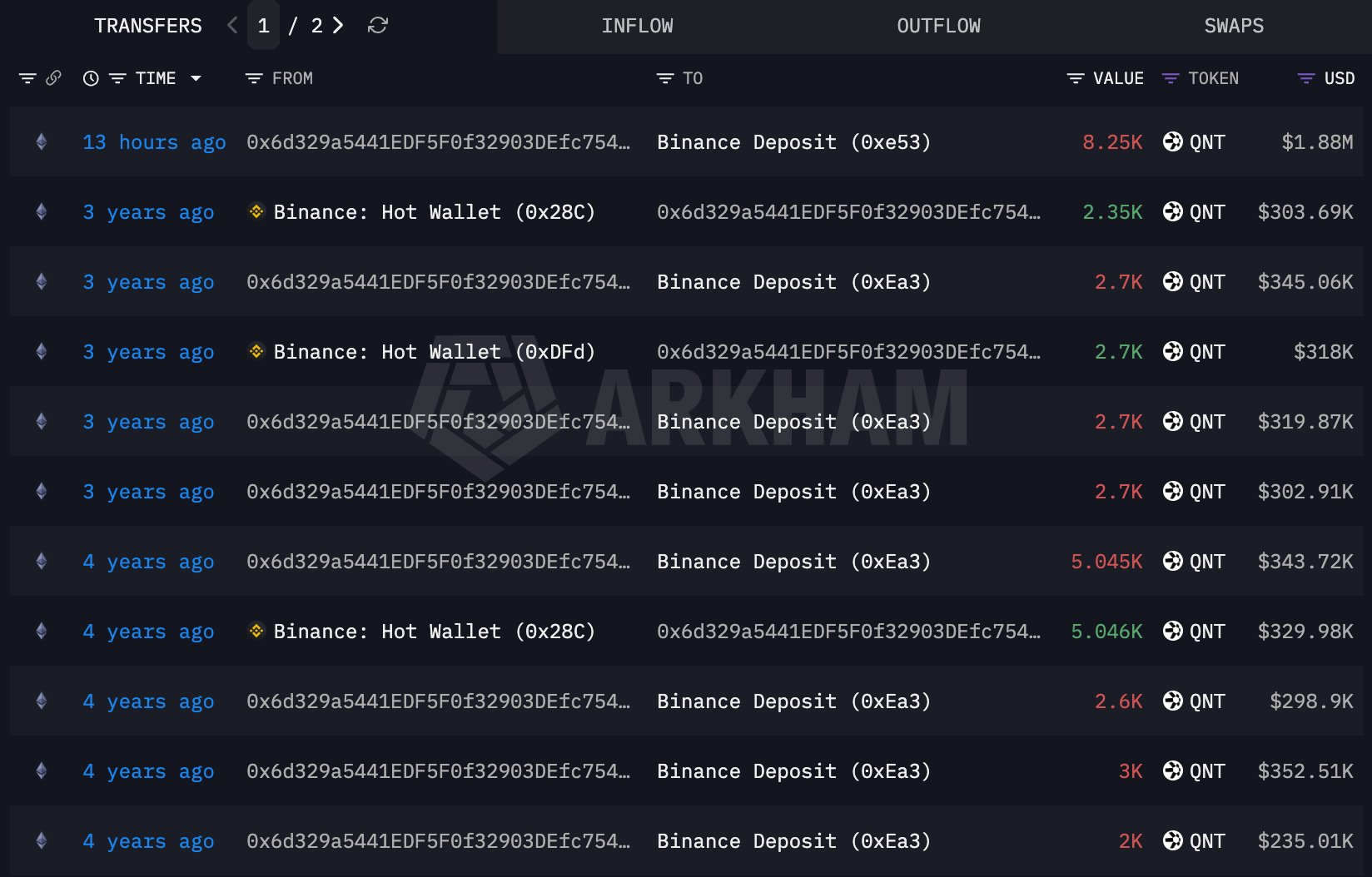Open Binance: Hot Wallet (0xDFd) entity
1372x877 pixels.
pyautogui.click(x=434, y=352)
